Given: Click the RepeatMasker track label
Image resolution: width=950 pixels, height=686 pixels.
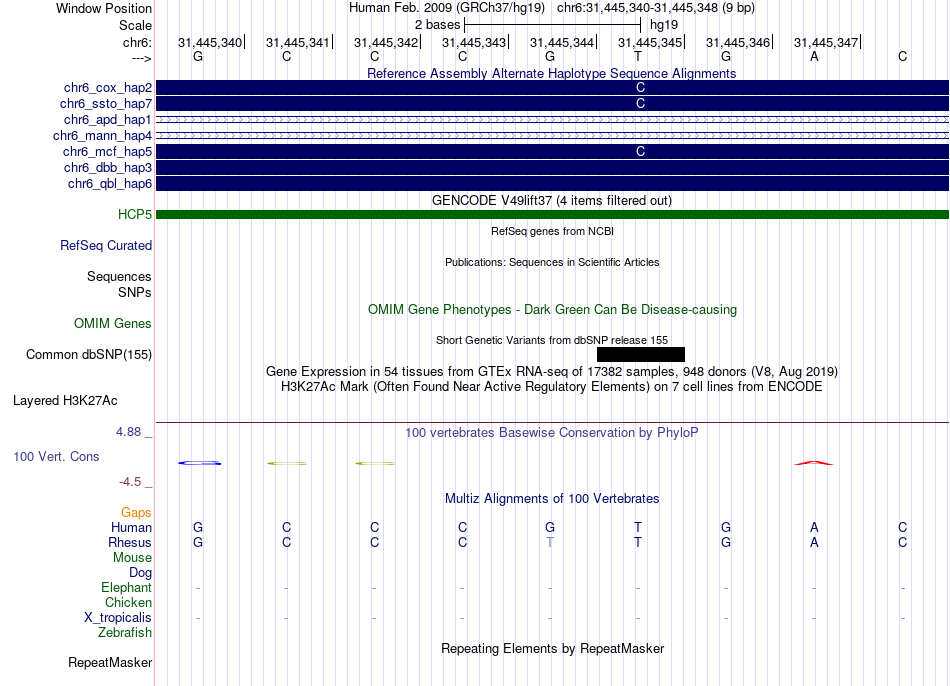Looking at the screenshot, I should 110,663.
